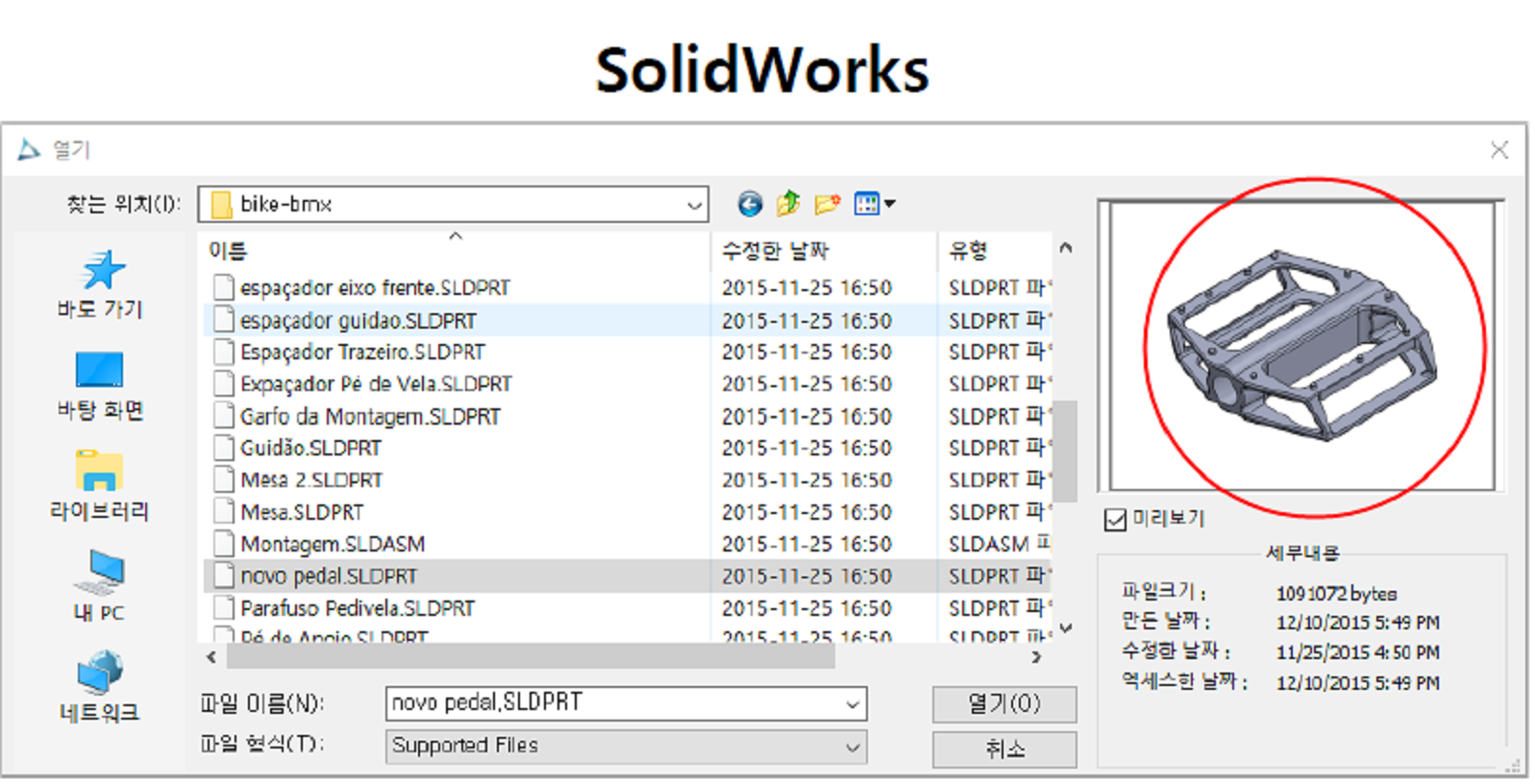Screen dimensions: 1535x784
Task: Open Libraries (라이브러리) shortcut
Action: [100, 486]
